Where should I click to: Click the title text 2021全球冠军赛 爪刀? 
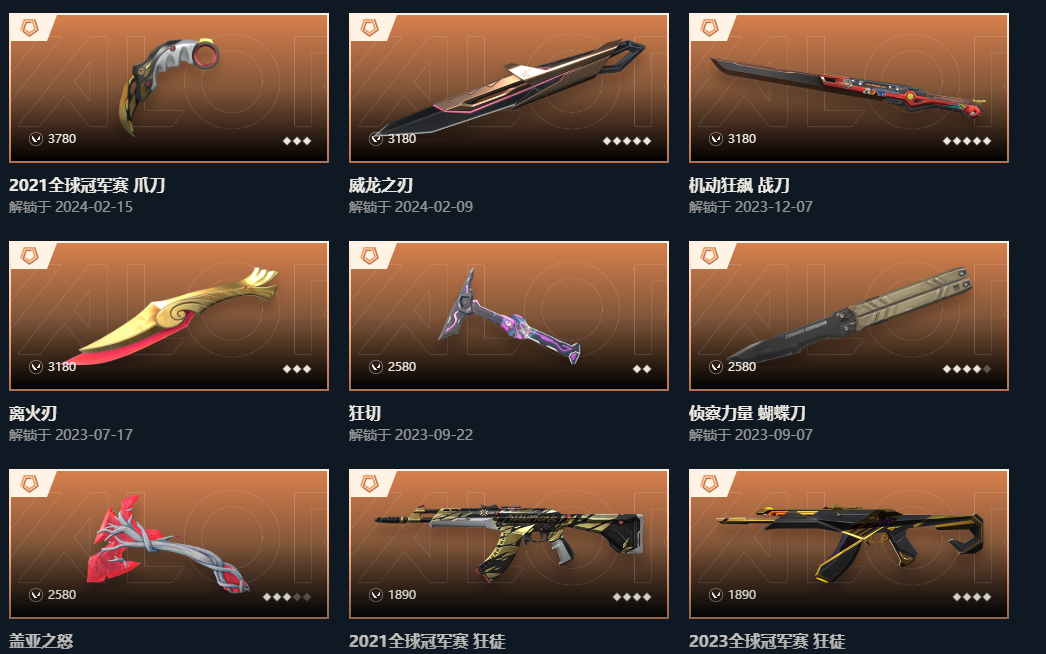pyautogui.click(x=87, y=185)
